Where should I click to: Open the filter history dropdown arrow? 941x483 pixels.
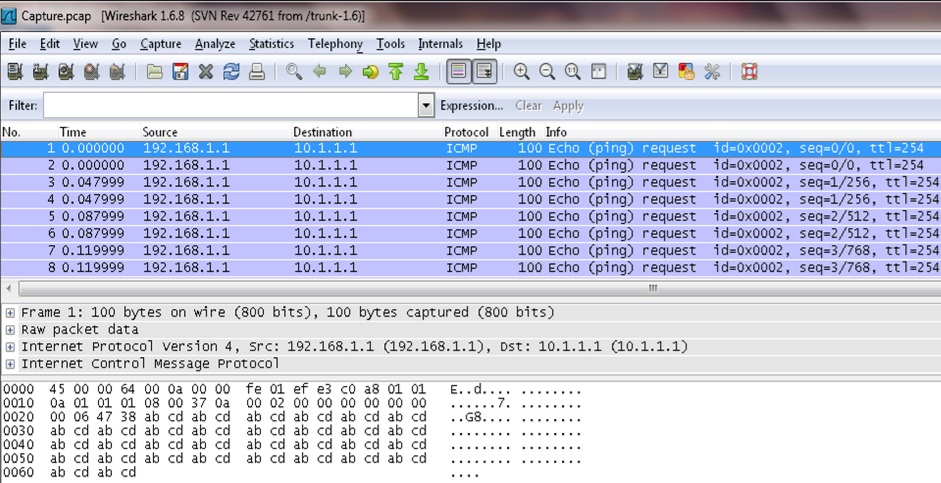click(x=425, y=106)
